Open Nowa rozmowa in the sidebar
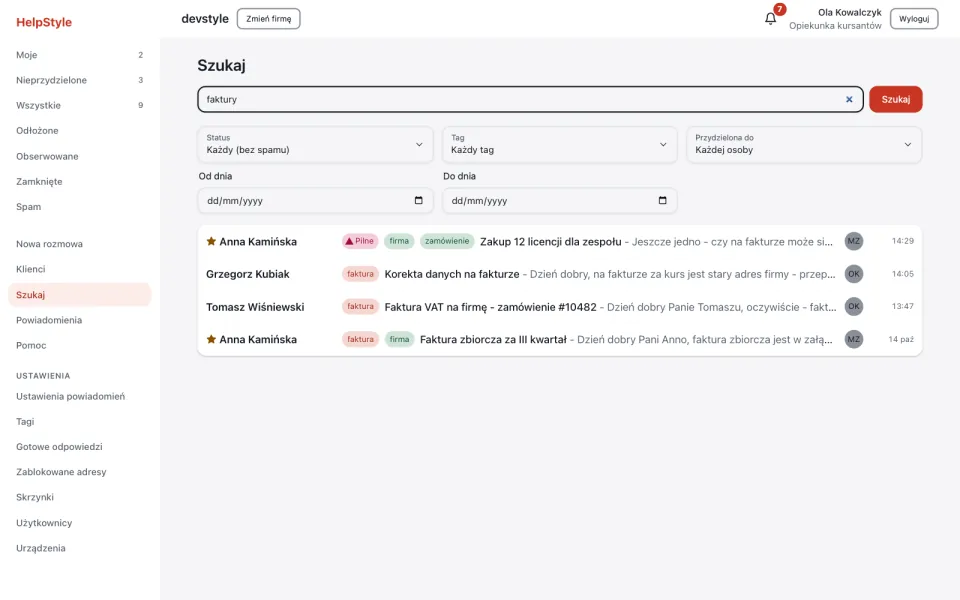The height and width of the screenshot is (600, 960). pos(80,244)
